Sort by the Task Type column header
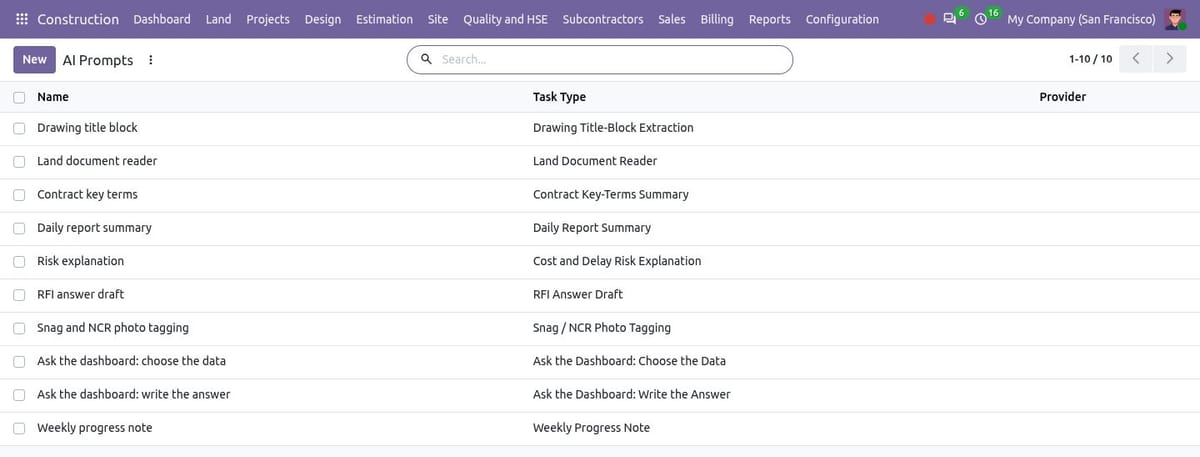Image resolution: width=1200 pixels, height=457 pixels. pyautogui.click(x=560, y=97)
